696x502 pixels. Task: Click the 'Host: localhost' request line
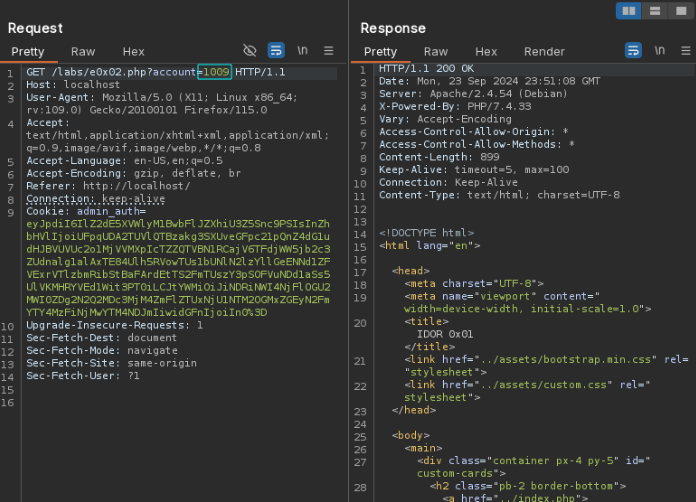click(73, 84)
